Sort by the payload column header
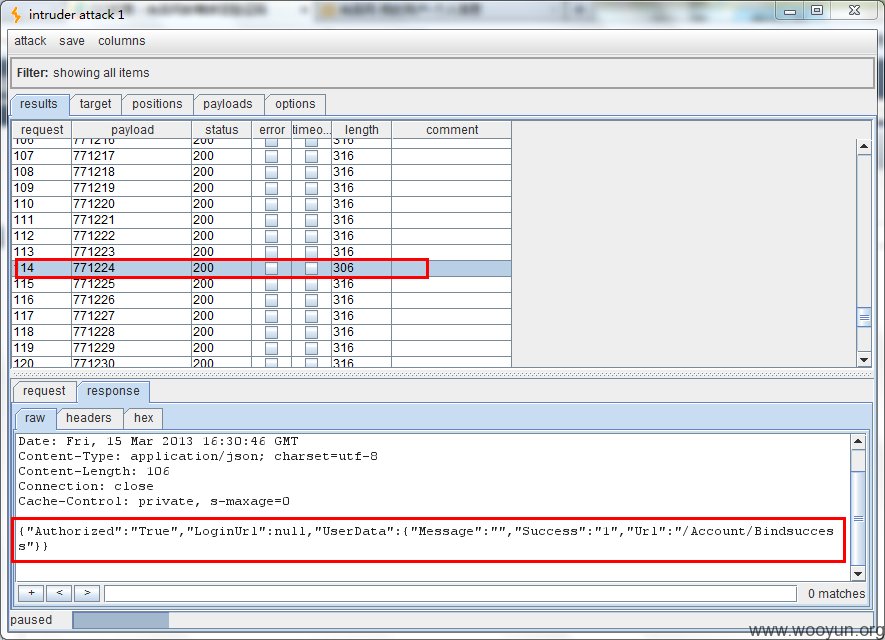 132,130
